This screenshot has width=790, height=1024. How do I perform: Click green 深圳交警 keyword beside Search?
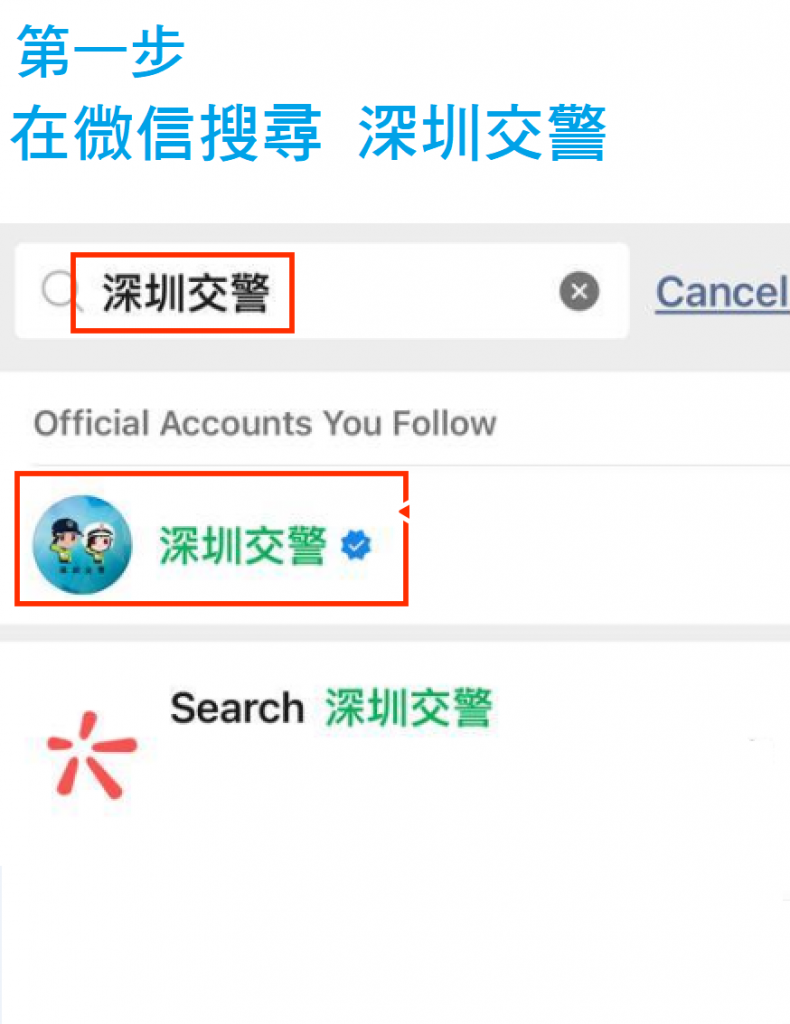(x=408, y=707)
